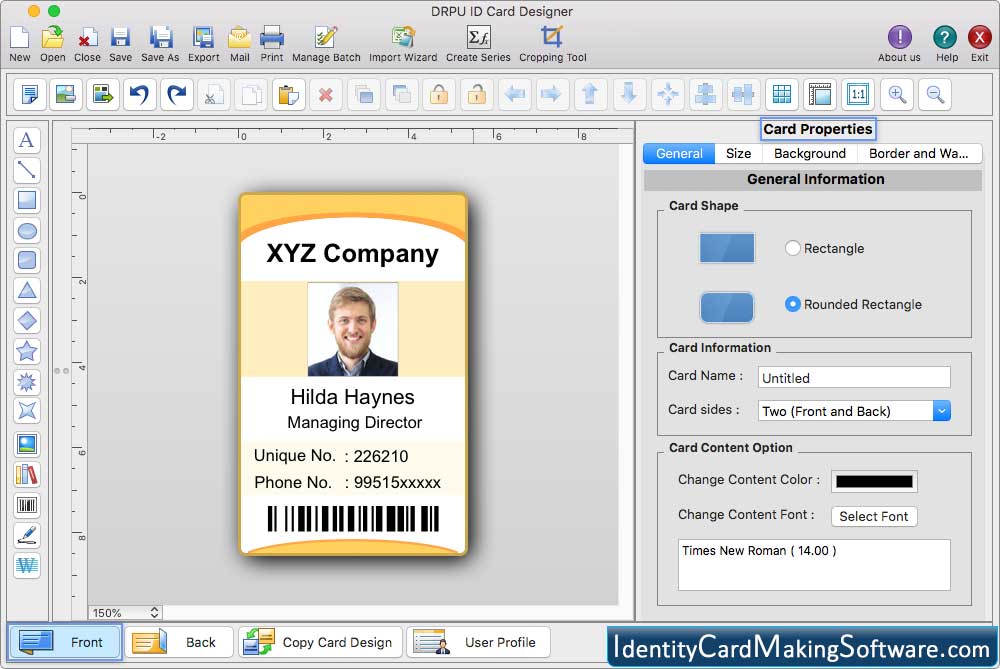Switch to the General tab
1000x669 pixels.
click(x=679, y=153)
